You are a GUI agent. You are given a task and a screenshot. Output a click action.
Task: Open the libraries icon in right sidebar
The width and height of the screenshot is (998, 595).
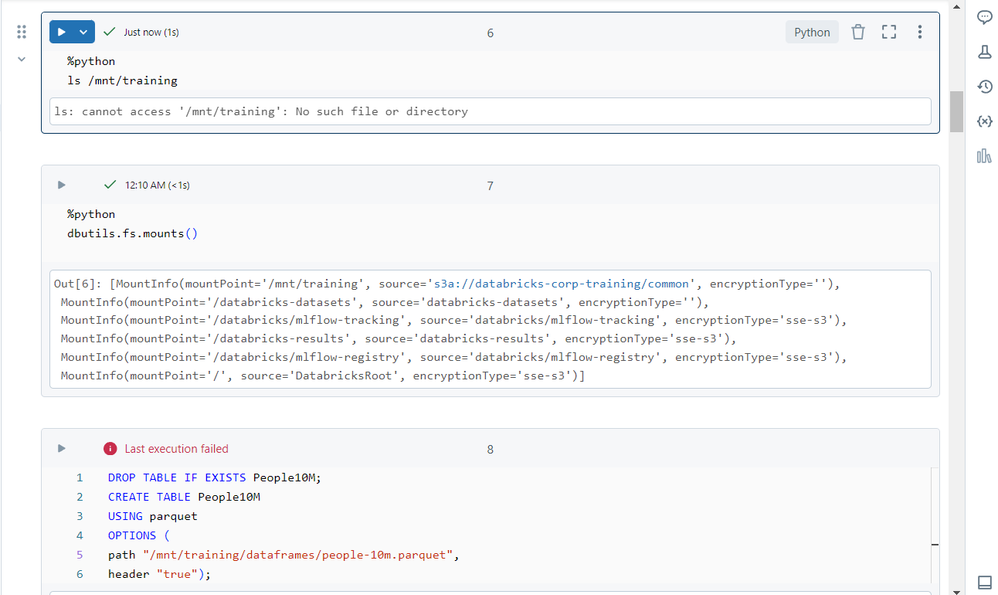point(984,156)
